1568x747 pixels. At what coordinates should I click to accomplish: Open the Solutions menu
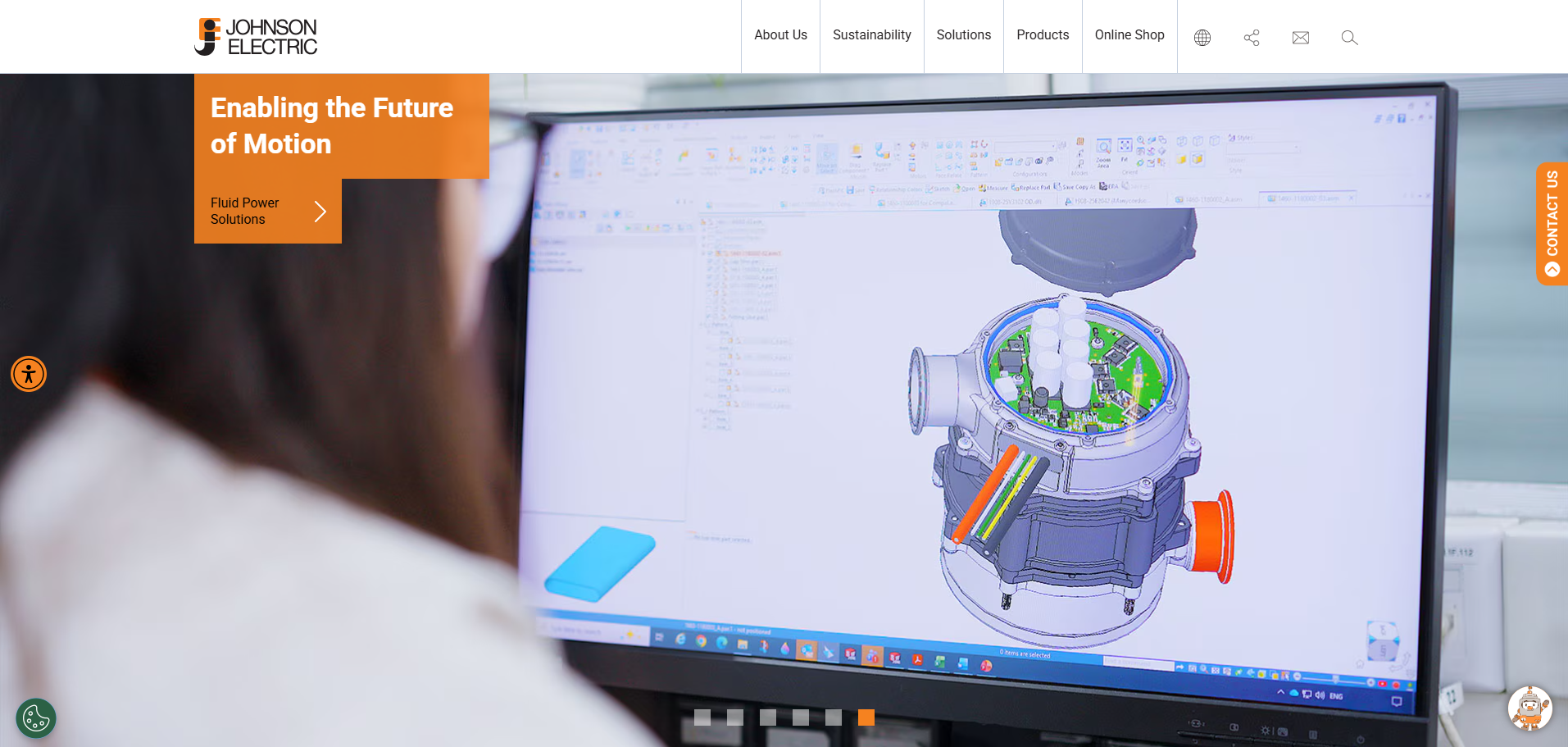tap(964, 35)
